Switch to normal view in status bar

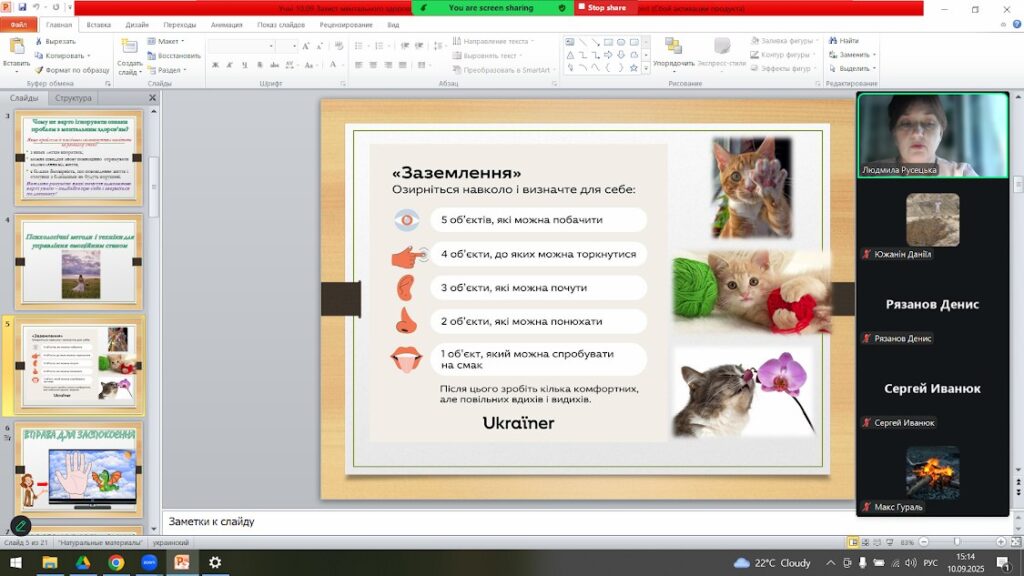click(853, 542)
